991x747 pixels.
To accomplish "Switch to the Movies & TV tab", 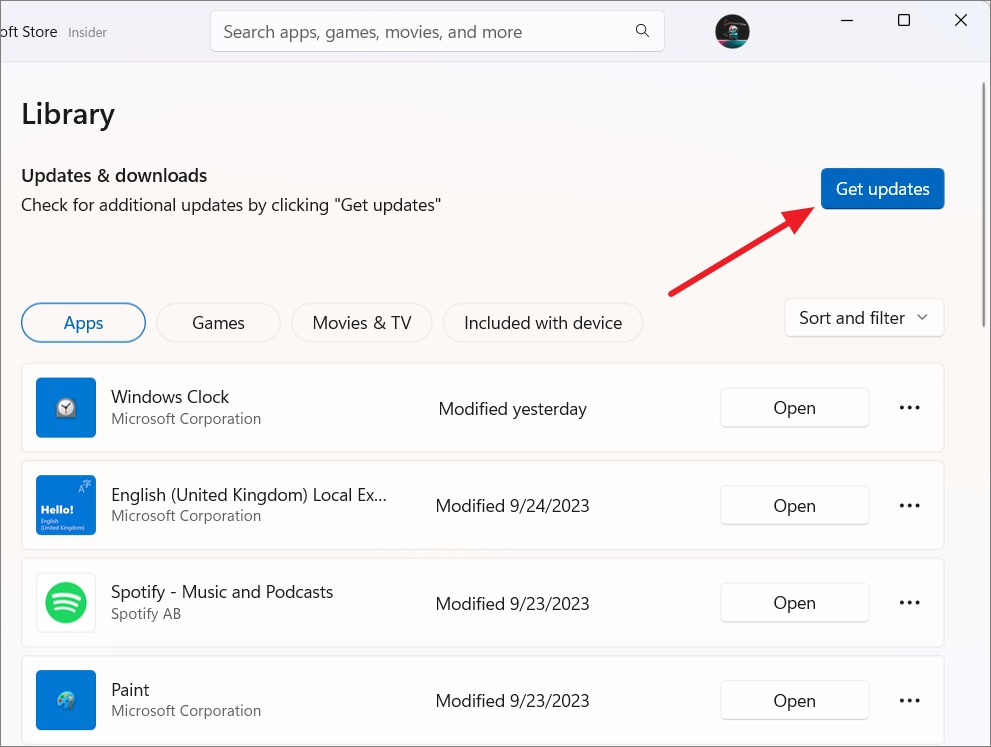I will click(x=362, y=323).
